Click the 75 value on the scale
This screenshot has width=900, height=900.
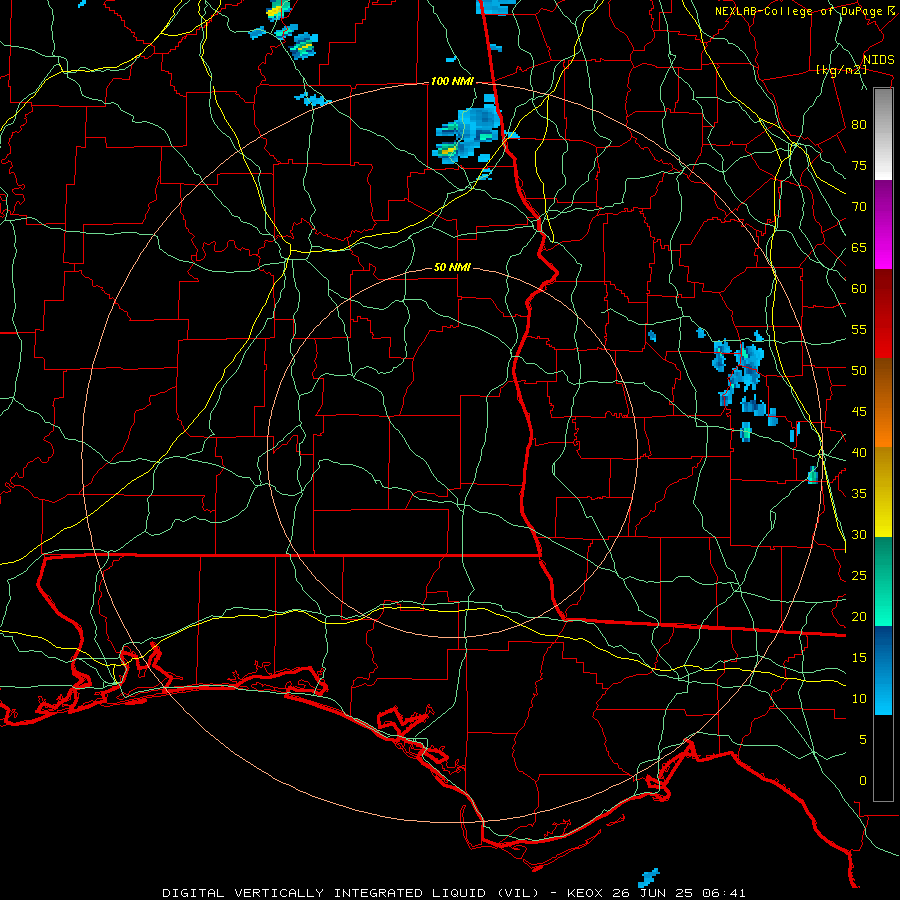click(x=859, y=166)
